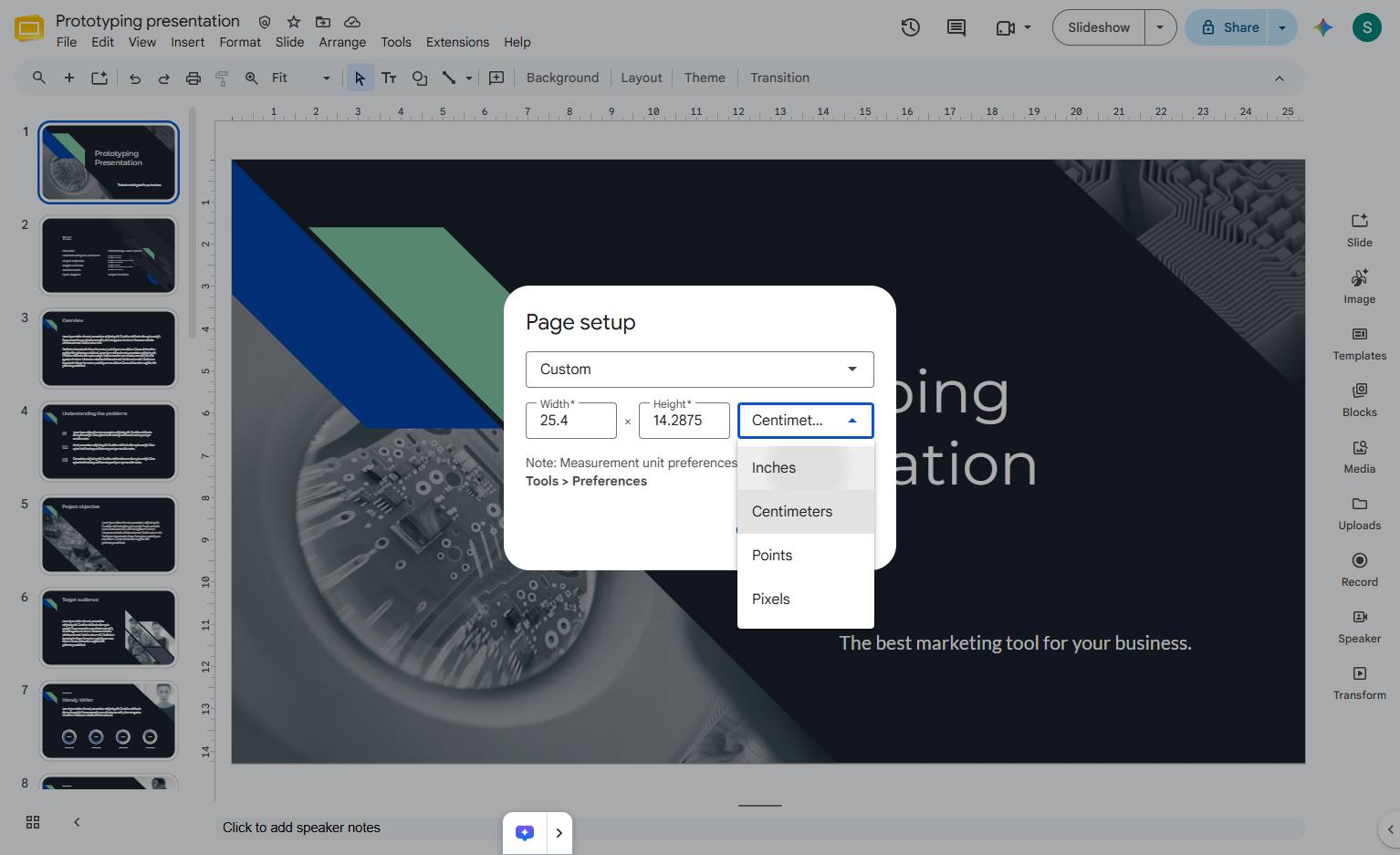The image size is (1400, 855).
Task: Move presentation to folder icon
Action: pos(323,21)
